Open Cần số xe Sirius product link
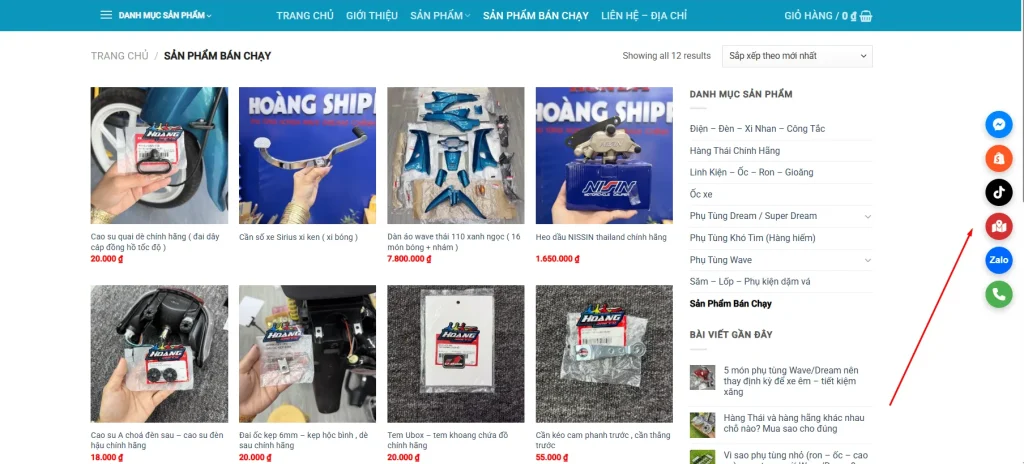The width and height of the screenshot is (1024, 464). (x=298, y=237)
